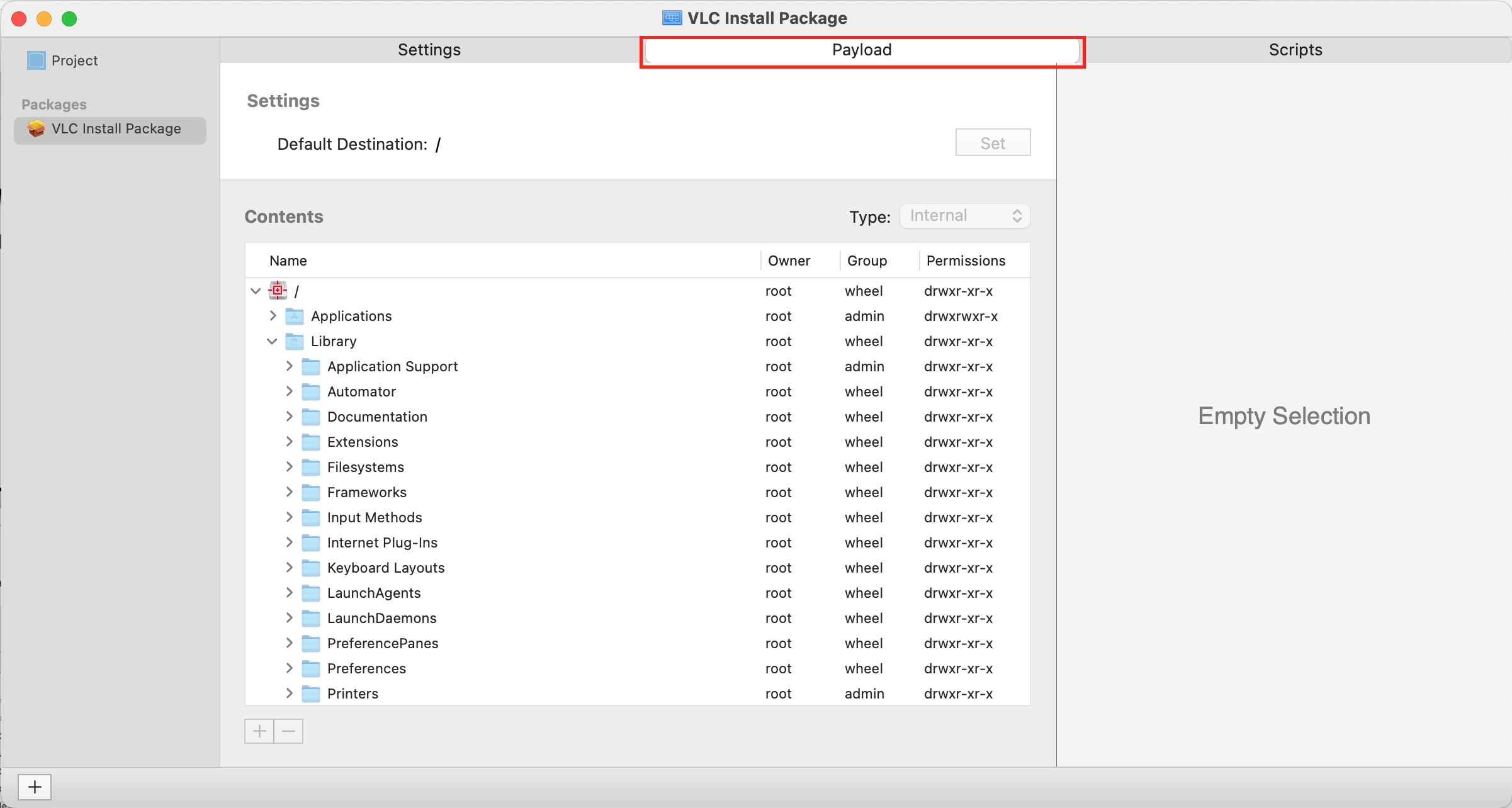This screenshot has width=1512, height=808.
Task: Switch to the Settings tab
Action: point(429,50)
